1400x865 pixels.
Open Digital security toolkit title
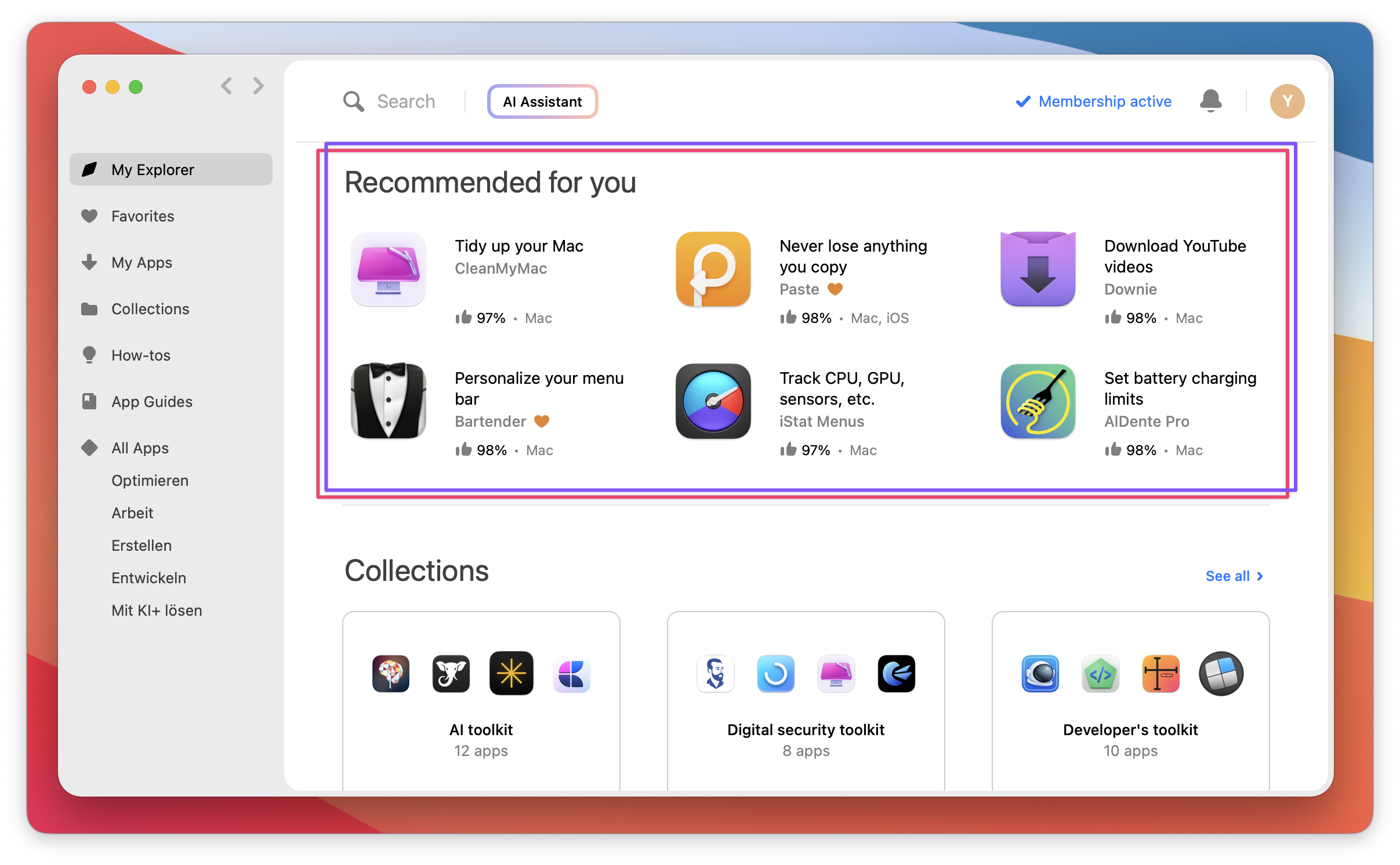[x=806, y=729]
